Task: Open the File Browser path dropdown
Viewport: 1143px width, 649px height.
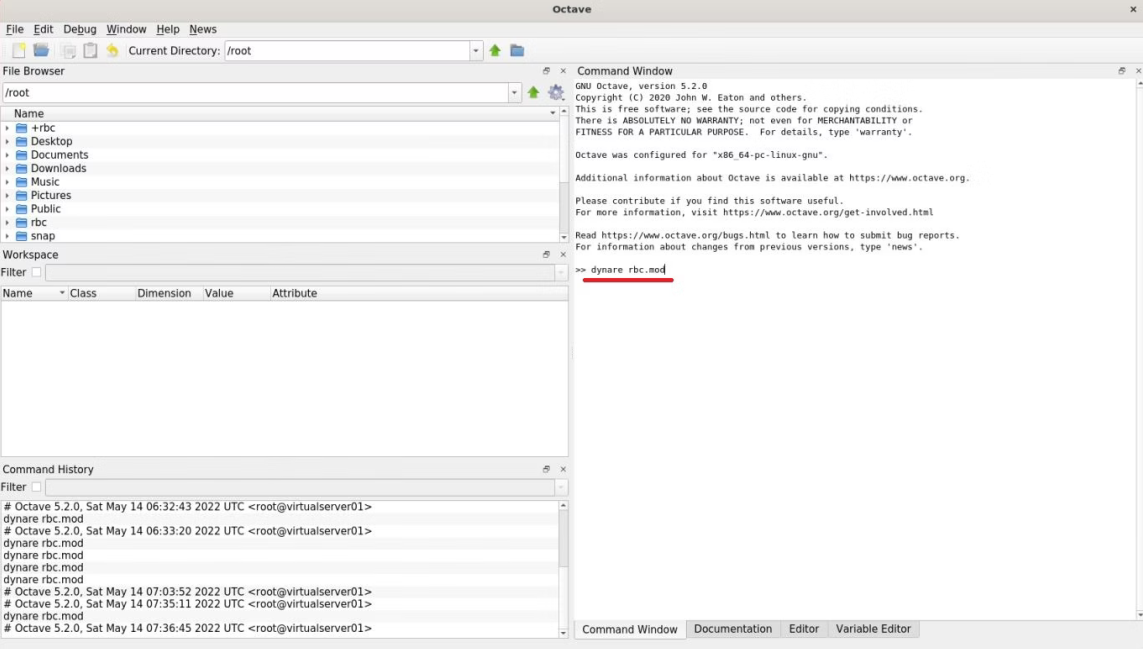Action: (514, 93)
